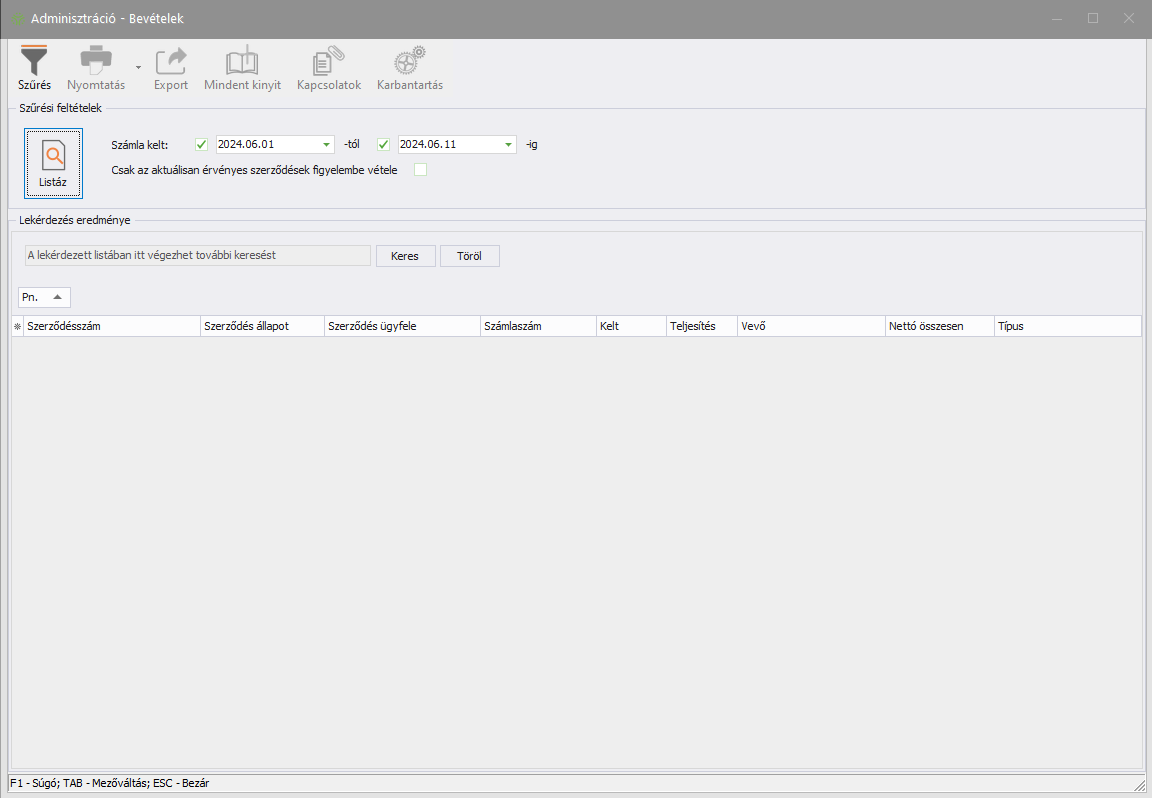Screen dimensions: 1152x798
Task: Click the search field in results list
Action: click(197, 256)
